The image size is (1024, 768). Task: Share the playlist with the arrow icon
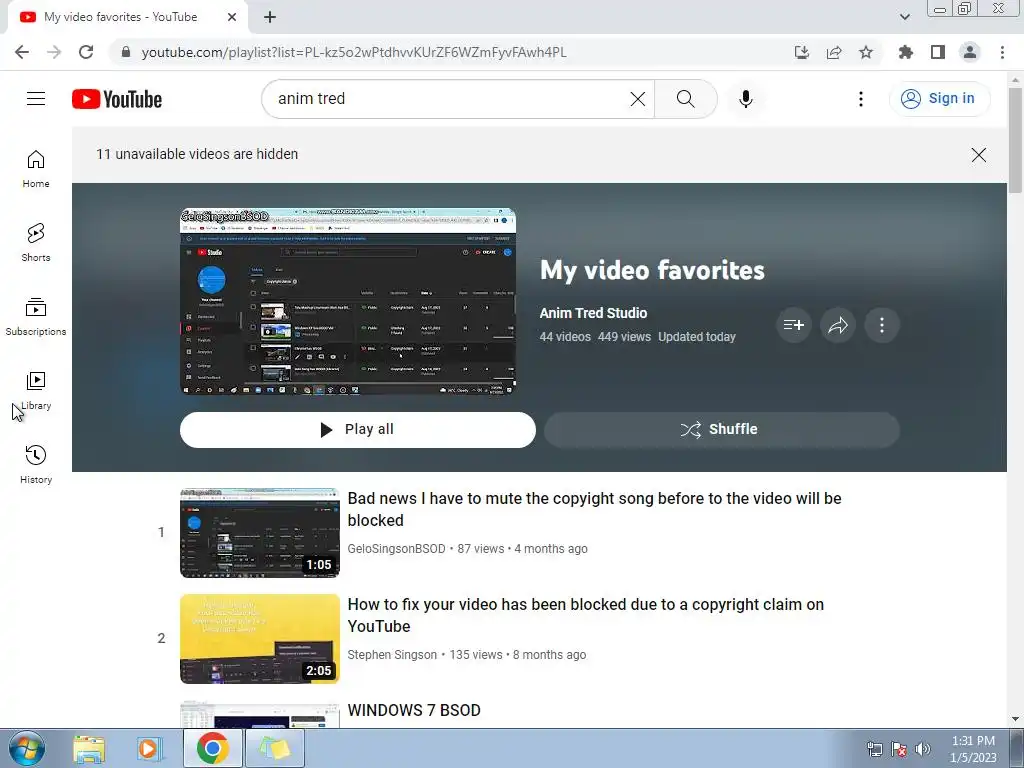pyautogui.click(x=838, y=325)
